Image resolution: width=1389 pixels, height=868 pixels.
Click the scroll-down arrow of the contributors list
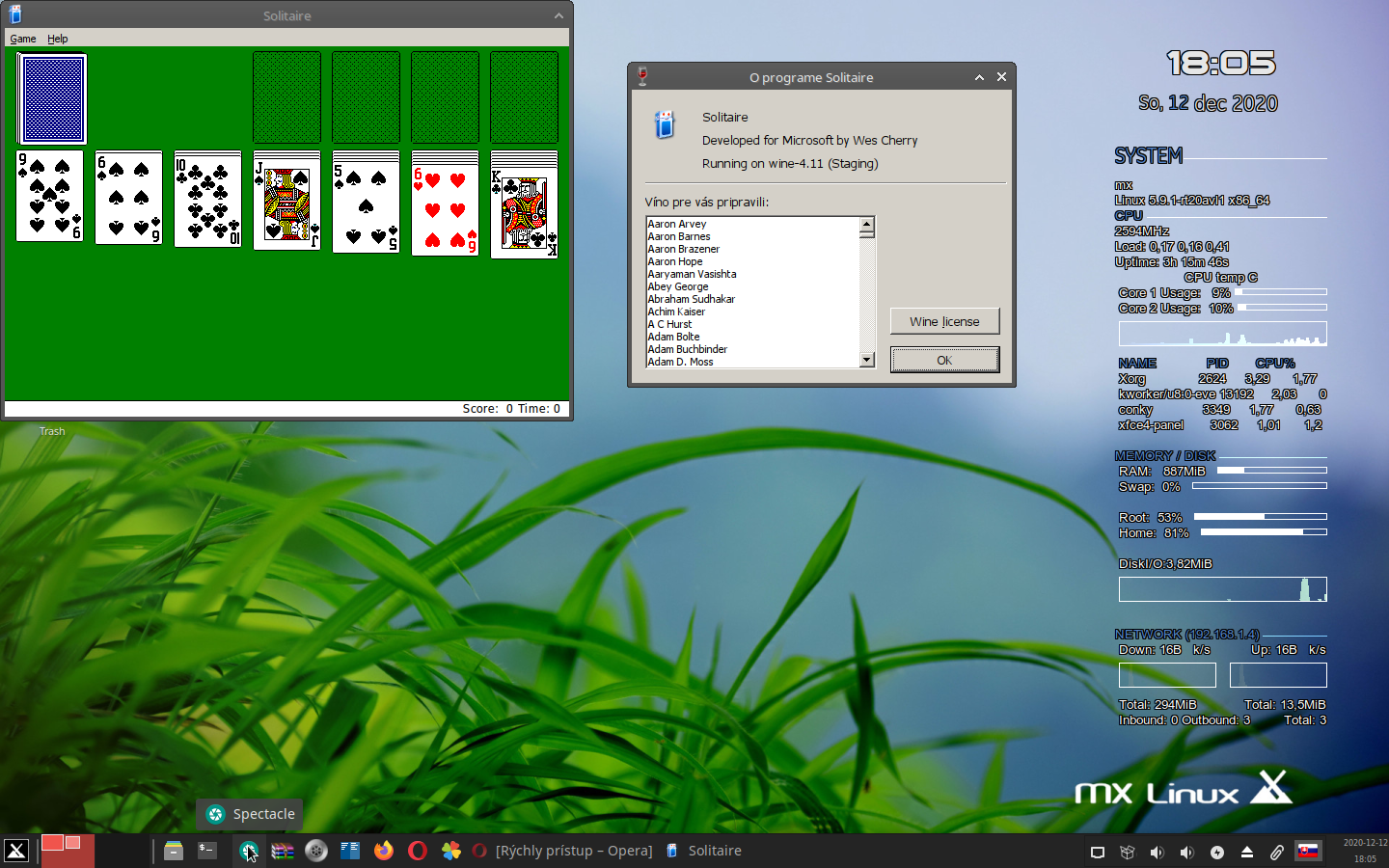point(867,360)
